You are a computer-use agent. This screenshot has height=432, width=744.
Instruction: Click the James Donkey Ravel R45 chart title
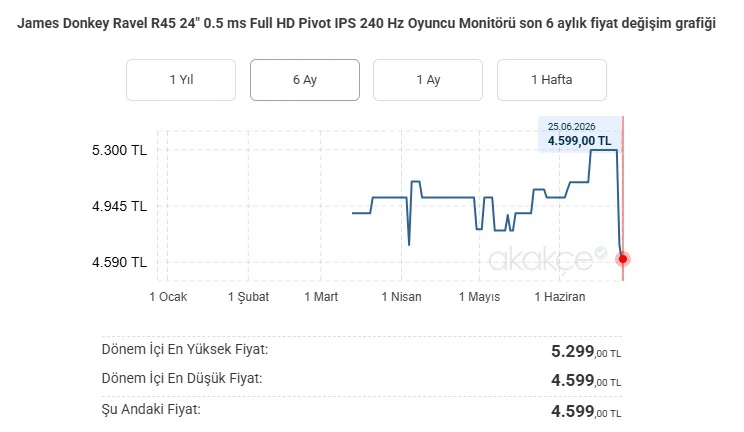tap(366, 23)
